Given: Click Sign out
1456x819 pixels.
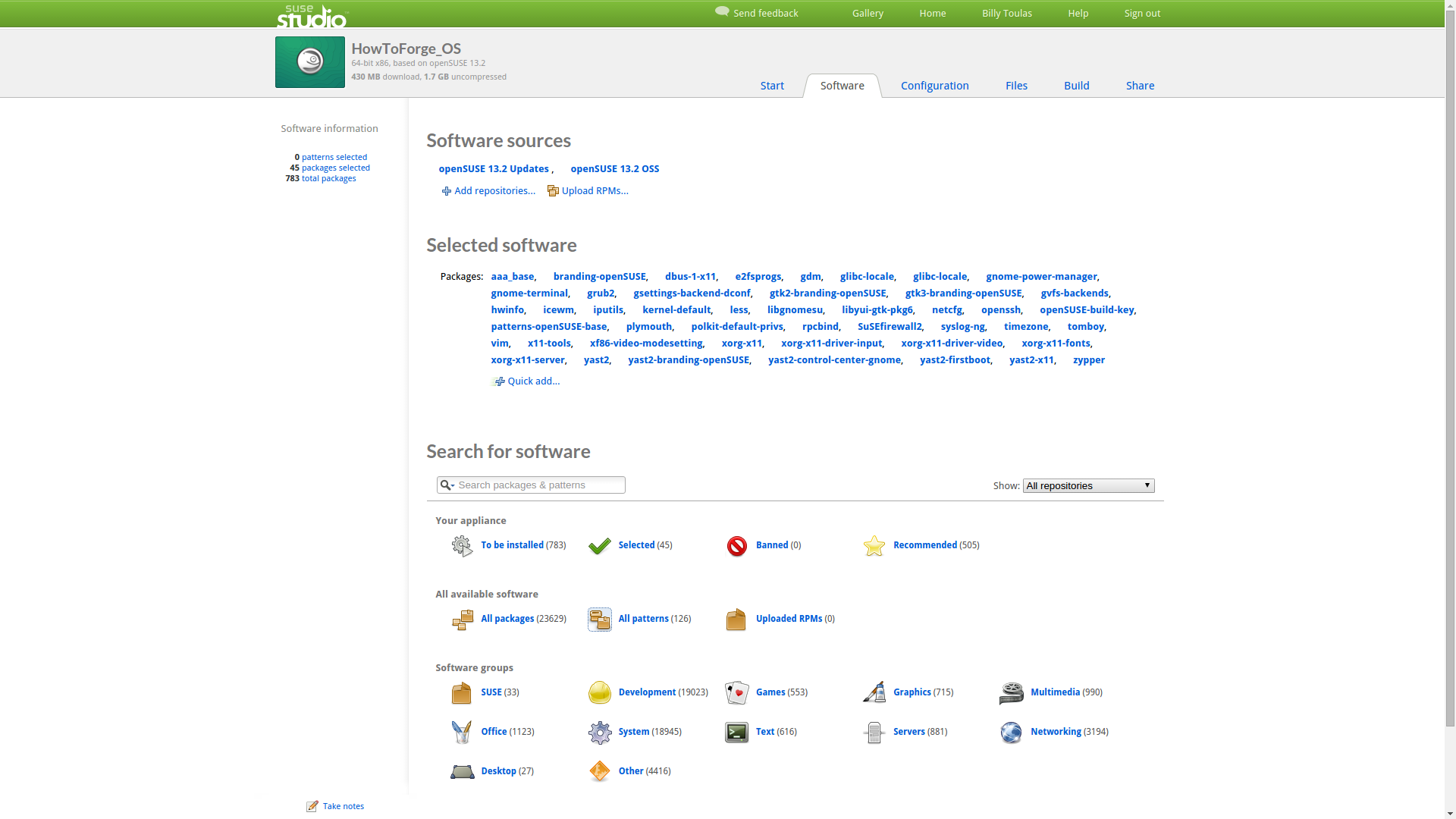Looking at the screenshot, I should point(1142,14).
